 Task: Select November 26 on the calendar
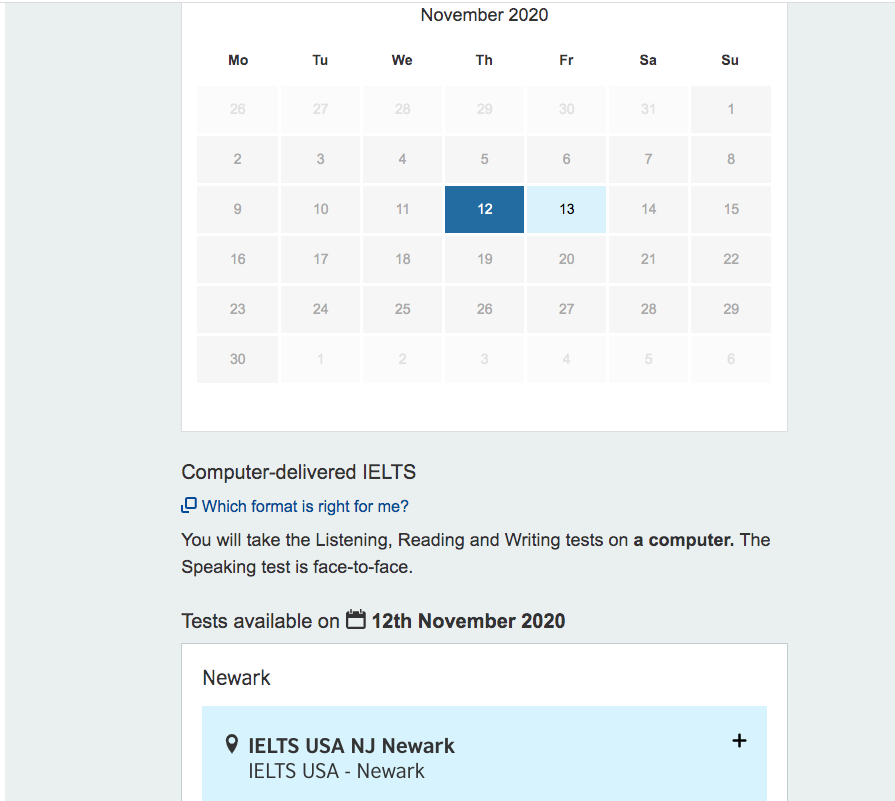(484, 309)
